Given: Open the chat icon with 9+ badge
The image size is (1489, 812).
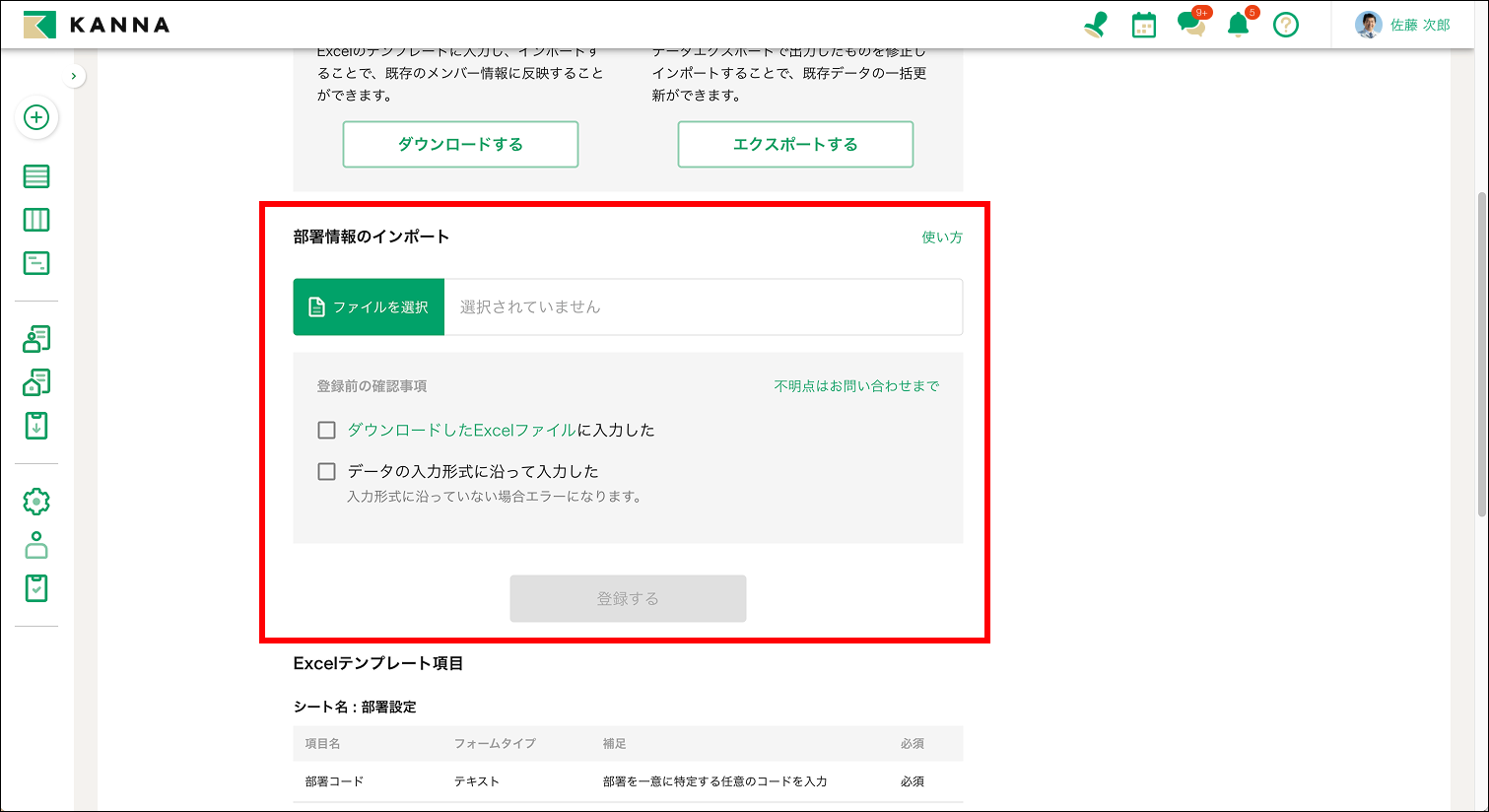Looking at the screenshot, I should tap(1190, 24).
